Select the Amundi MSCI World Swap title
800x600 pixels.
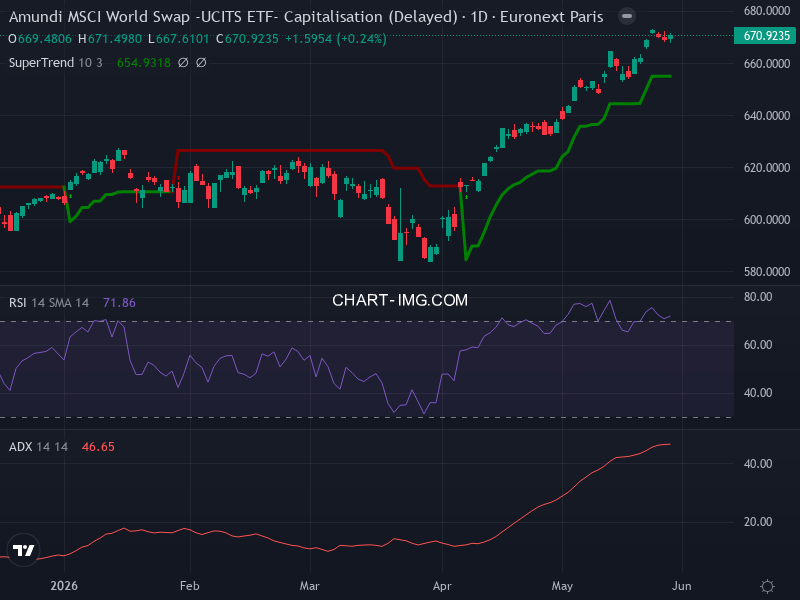pyautogui.click(x=306, y=17)
